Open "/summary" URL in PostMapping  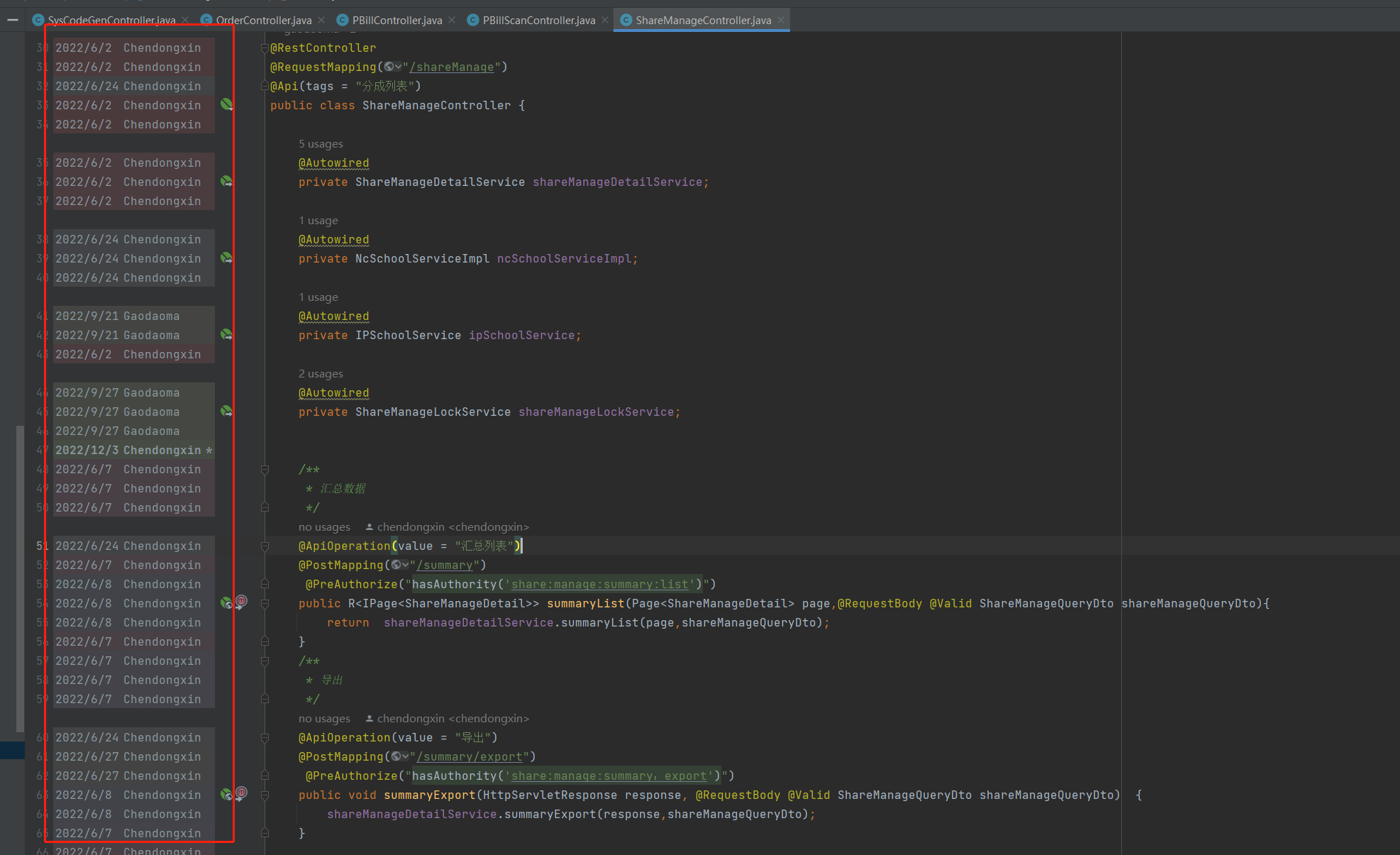click(445, 565)
